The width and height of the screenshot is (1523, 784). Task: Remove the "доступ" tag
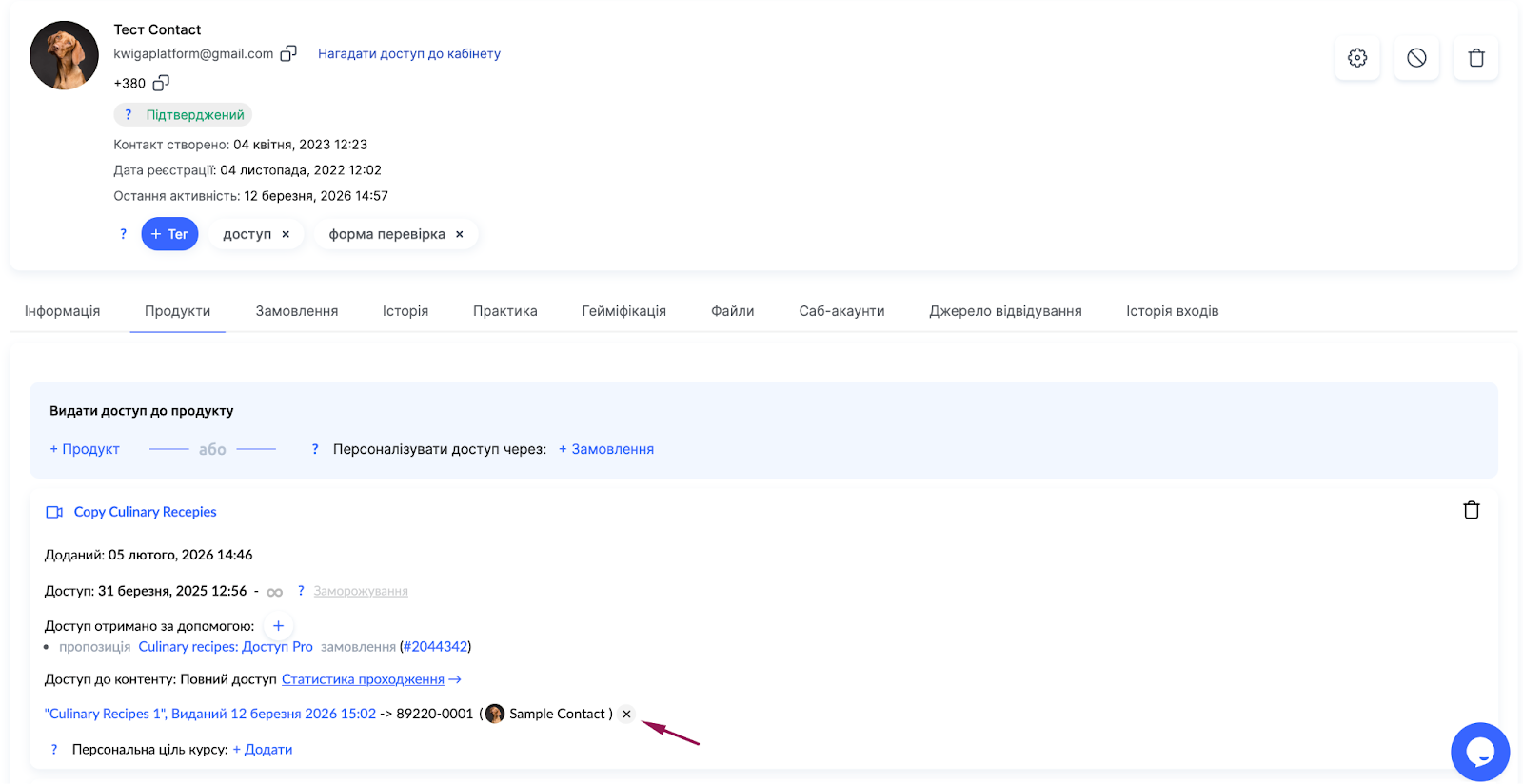pyautogui.click(x=286, y=234)
